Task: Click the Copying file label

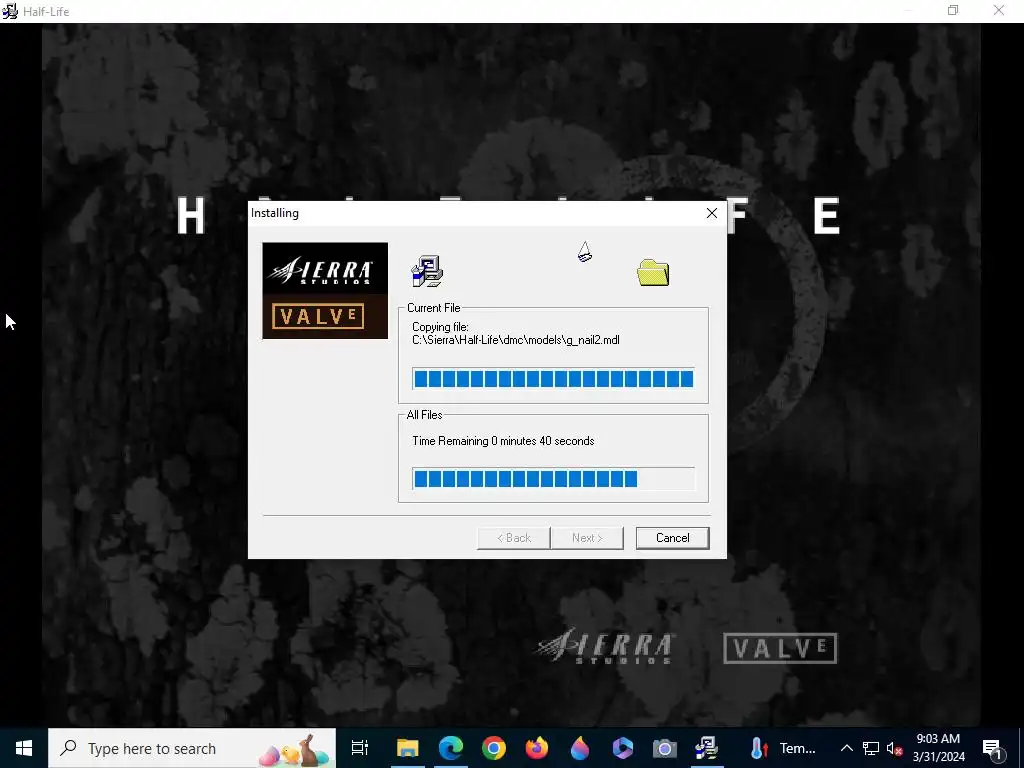Action: [x=440, y=327]
